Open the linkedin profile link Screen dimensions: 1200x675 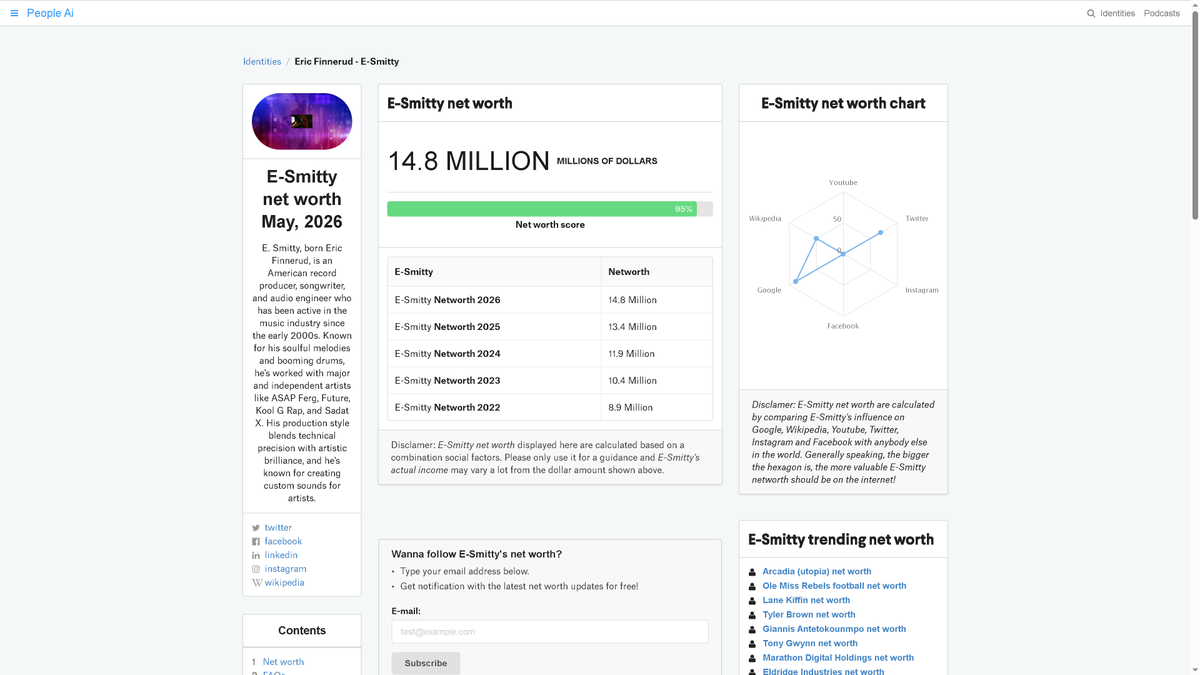(x=281, y=555)
